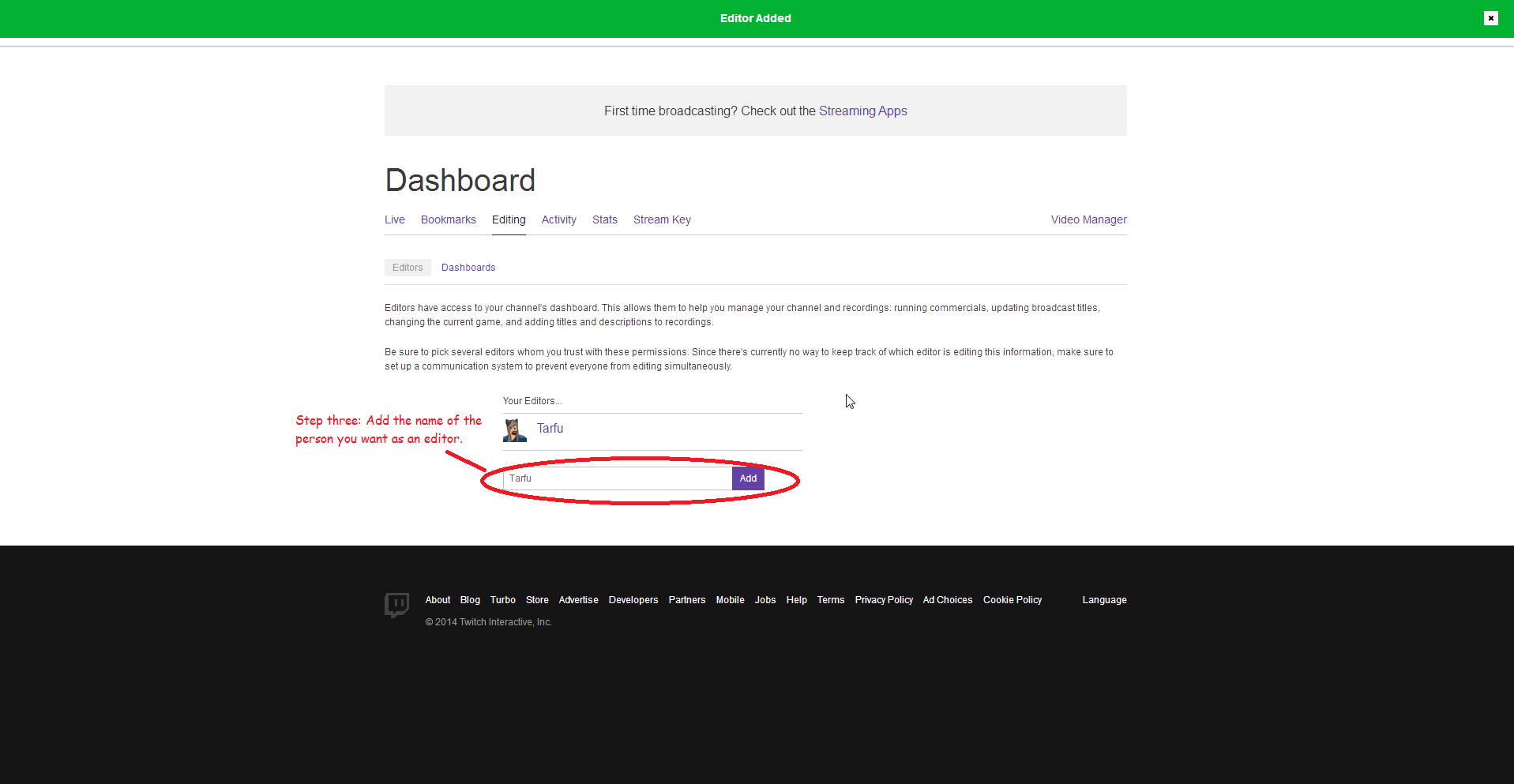
Task: Switch to the Dashboards sub-tab
Action: [468, 268]
